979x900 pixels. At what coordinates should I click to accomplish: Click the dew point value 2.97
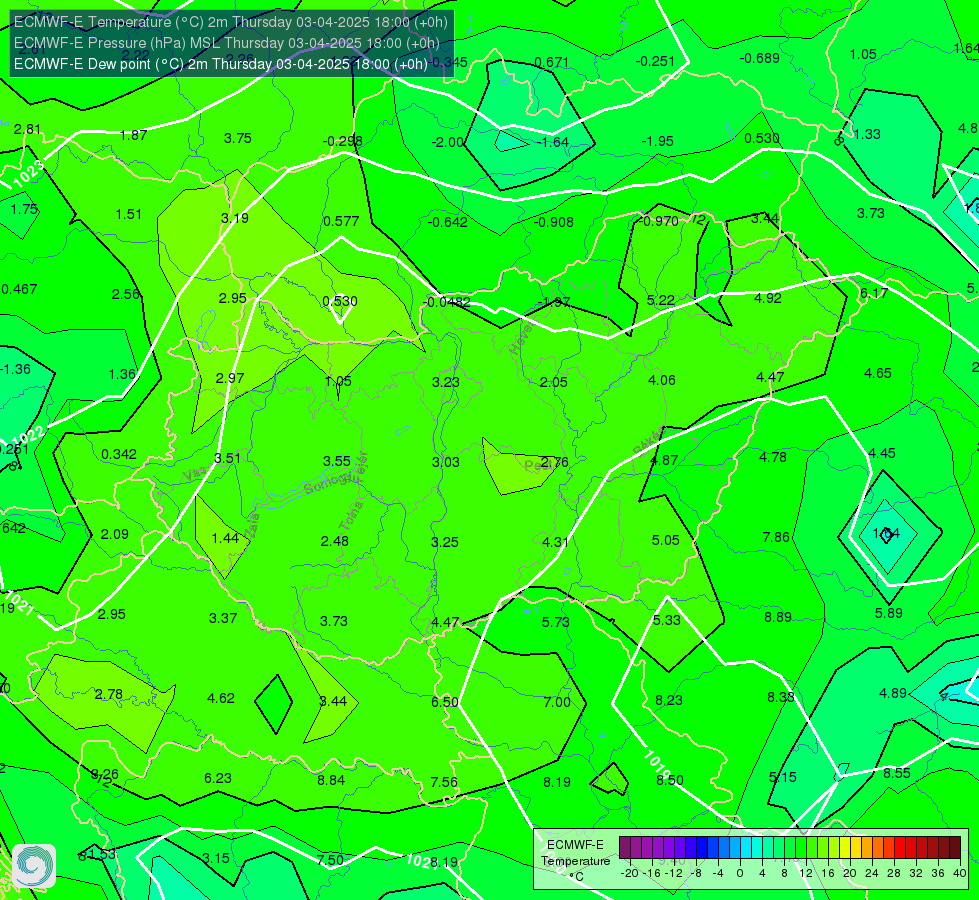click(230, 378)
